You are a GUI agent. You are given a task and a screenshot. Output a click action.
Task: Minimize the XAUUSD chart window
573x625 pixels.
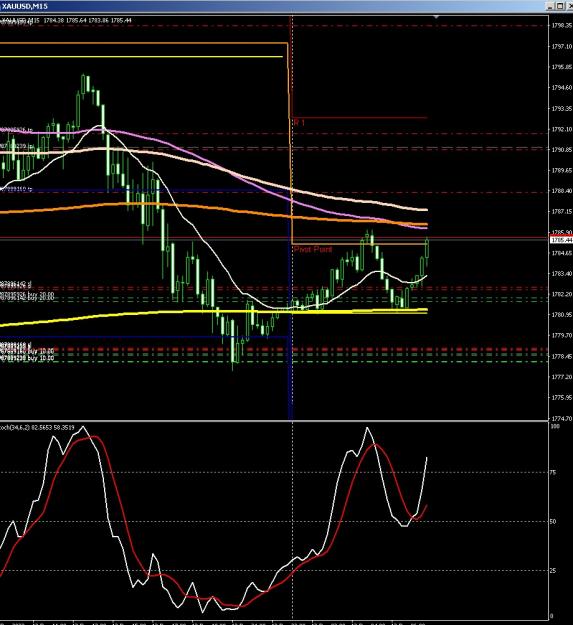[x=550, y=6]
